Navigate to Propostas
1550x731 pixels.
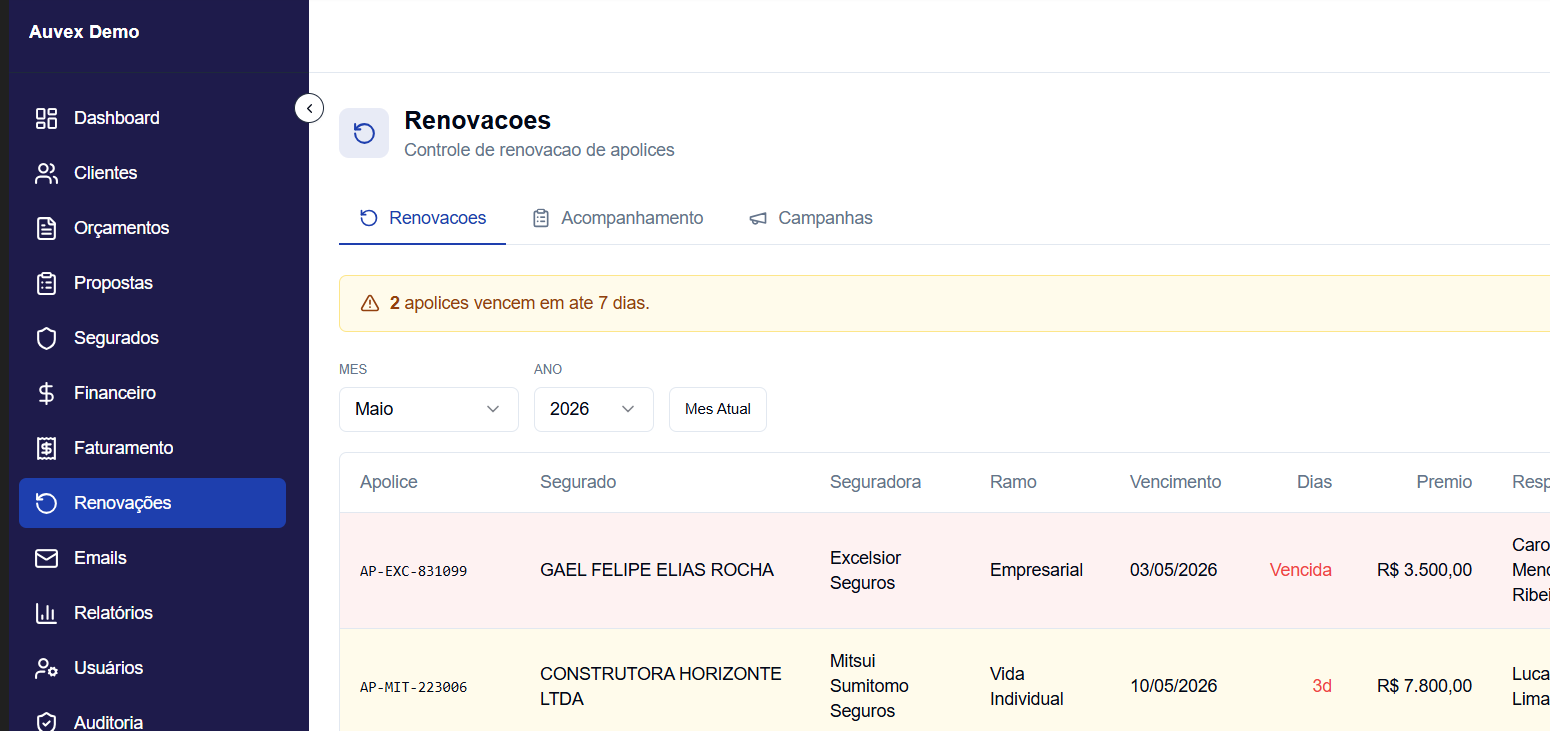coord(152,283)
